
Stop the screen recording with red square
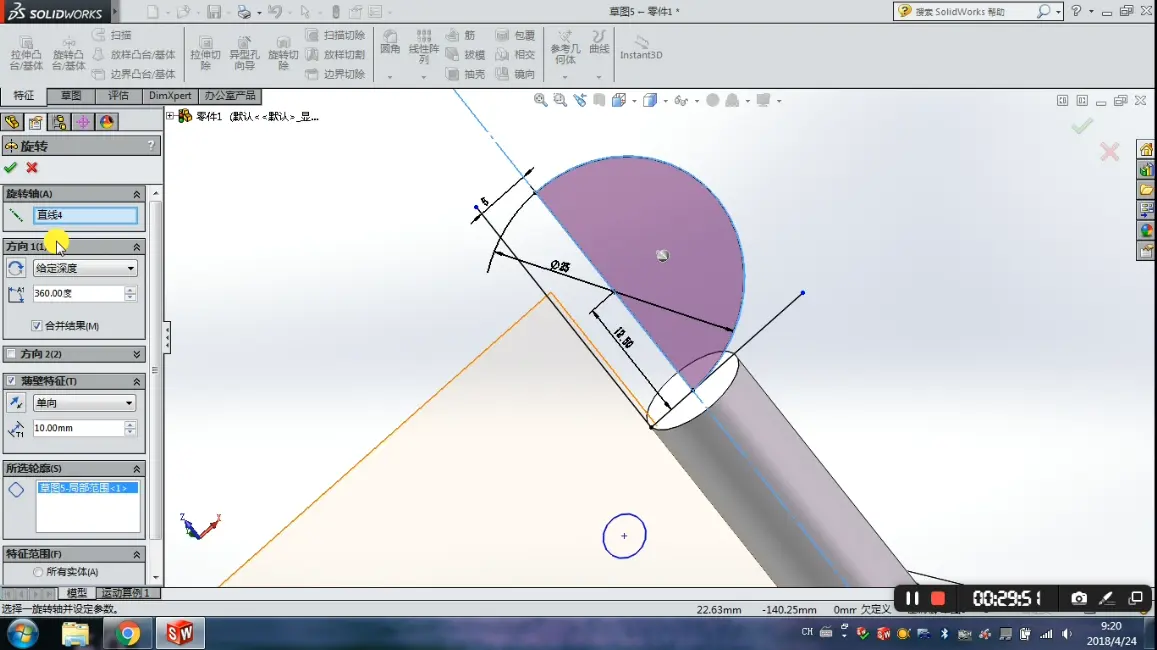tap(938, 598)
